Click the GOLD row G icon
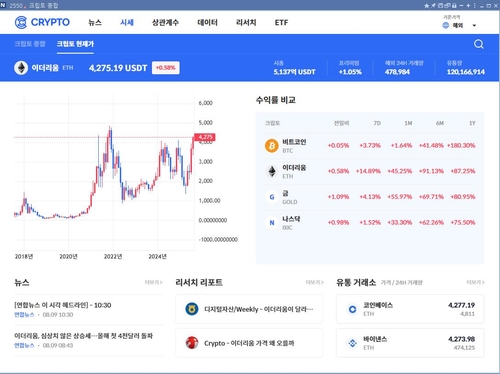The height and width of the screenshot is (374, 500). pyautogui.click(x=272, y=197)
